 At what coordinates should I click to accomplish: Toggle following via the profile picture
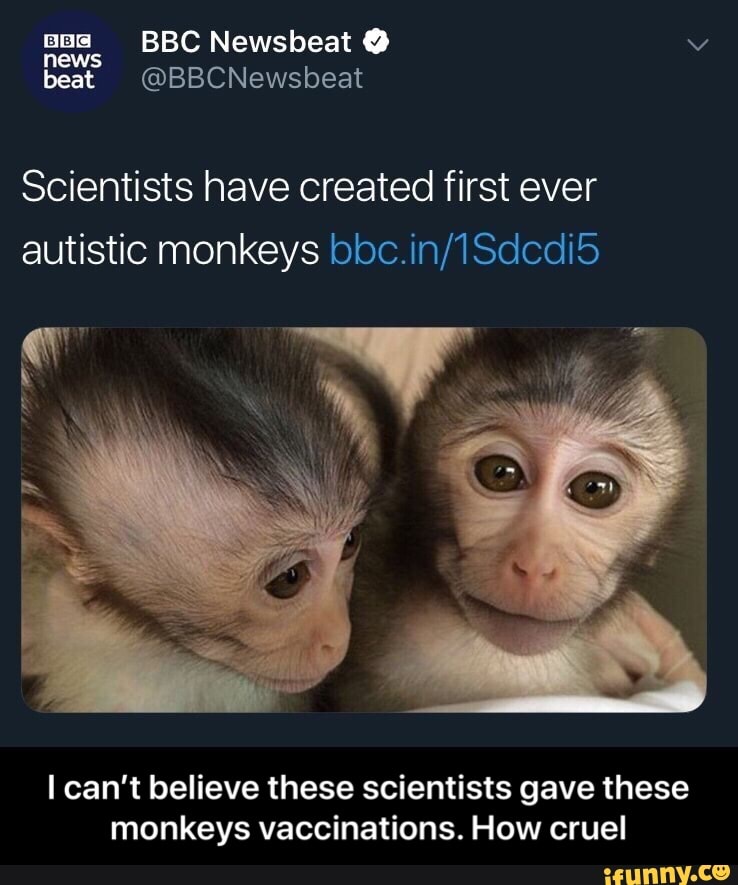pos(68,62)
